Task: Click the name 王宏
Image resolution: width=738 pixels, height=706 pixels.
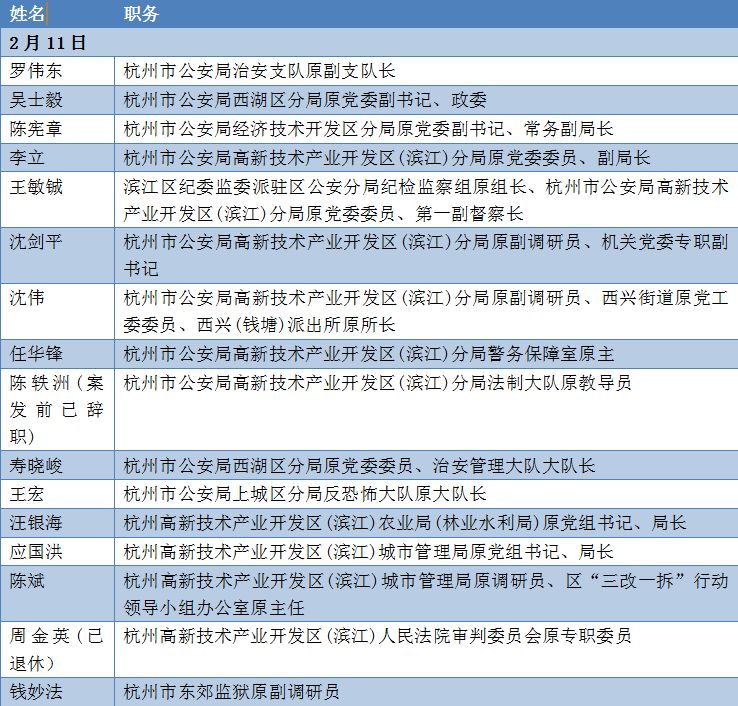Action: pyautogui.click(x=27, y=494)
